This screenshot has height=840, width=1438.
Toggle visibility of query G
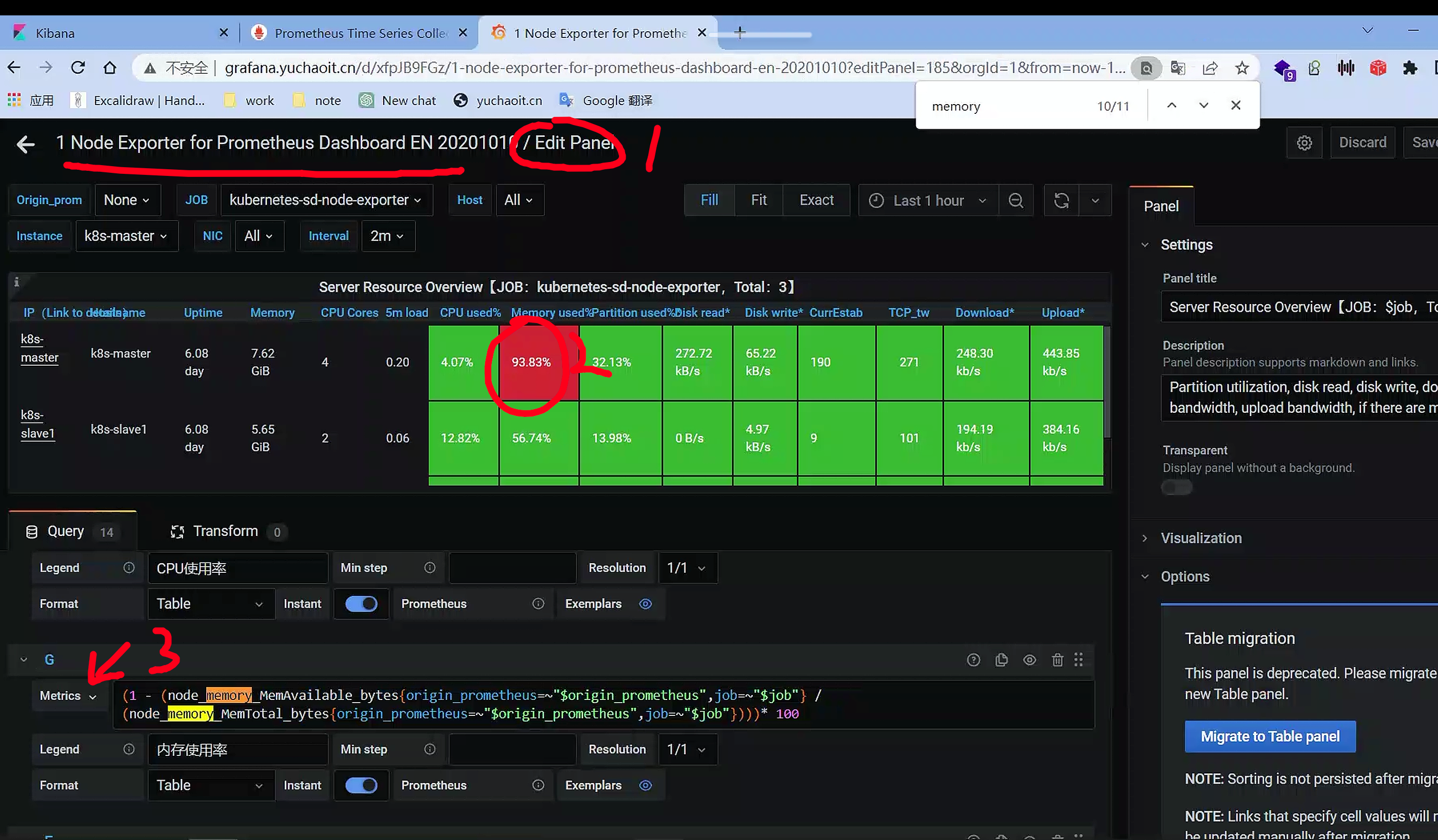[1029, 660]
